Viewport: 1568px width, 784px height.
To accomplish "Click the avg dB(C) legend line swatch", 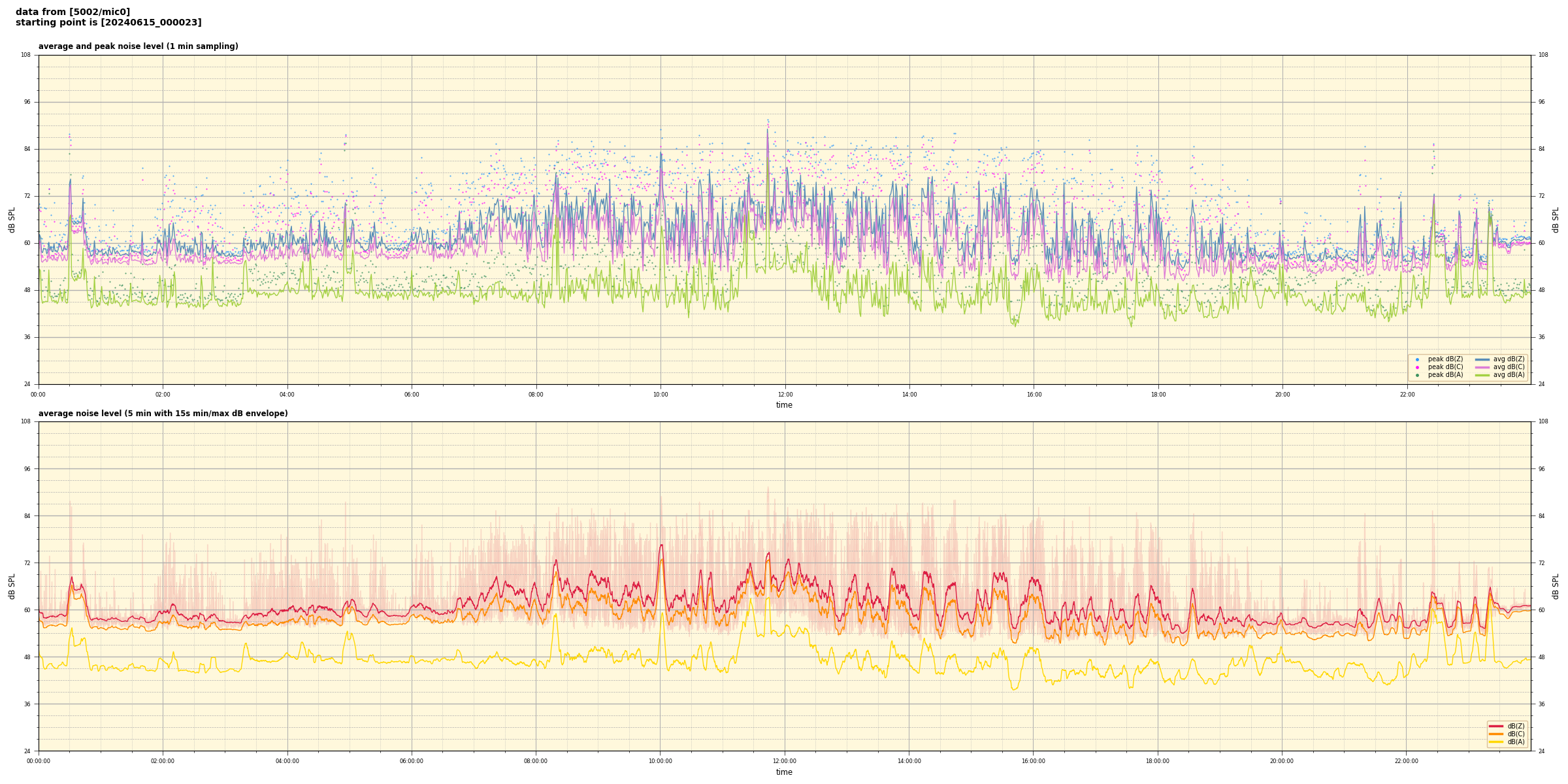I will pyautogui.click(x=1482, y=367).
